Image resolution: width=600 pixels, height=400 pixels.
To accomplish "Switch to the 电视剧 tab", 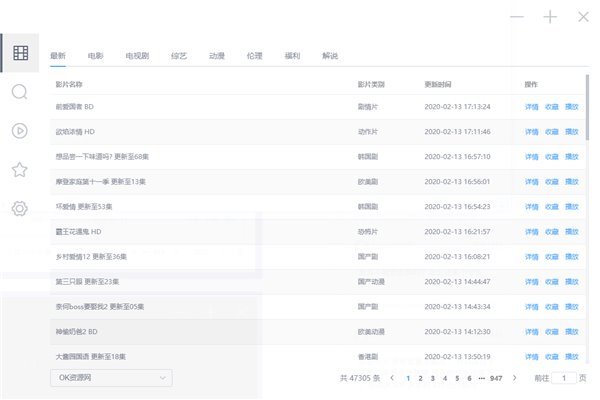I will (x=138, y=55).
